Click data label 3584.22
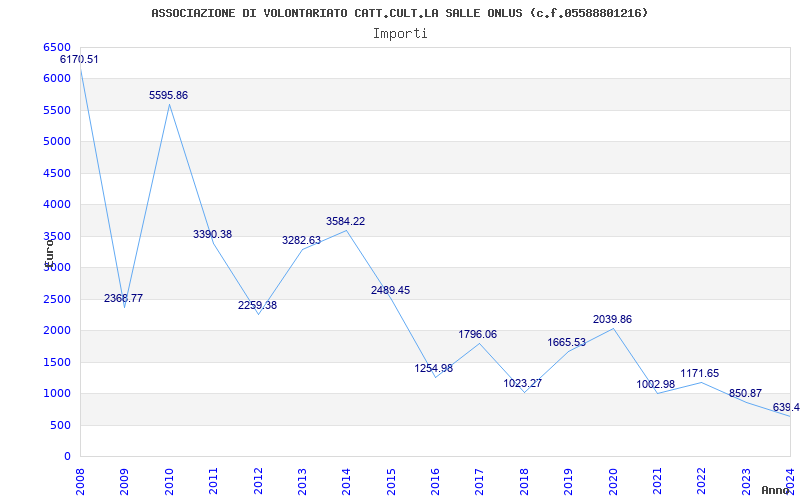 pyautogui.click(x=345, y=221)
